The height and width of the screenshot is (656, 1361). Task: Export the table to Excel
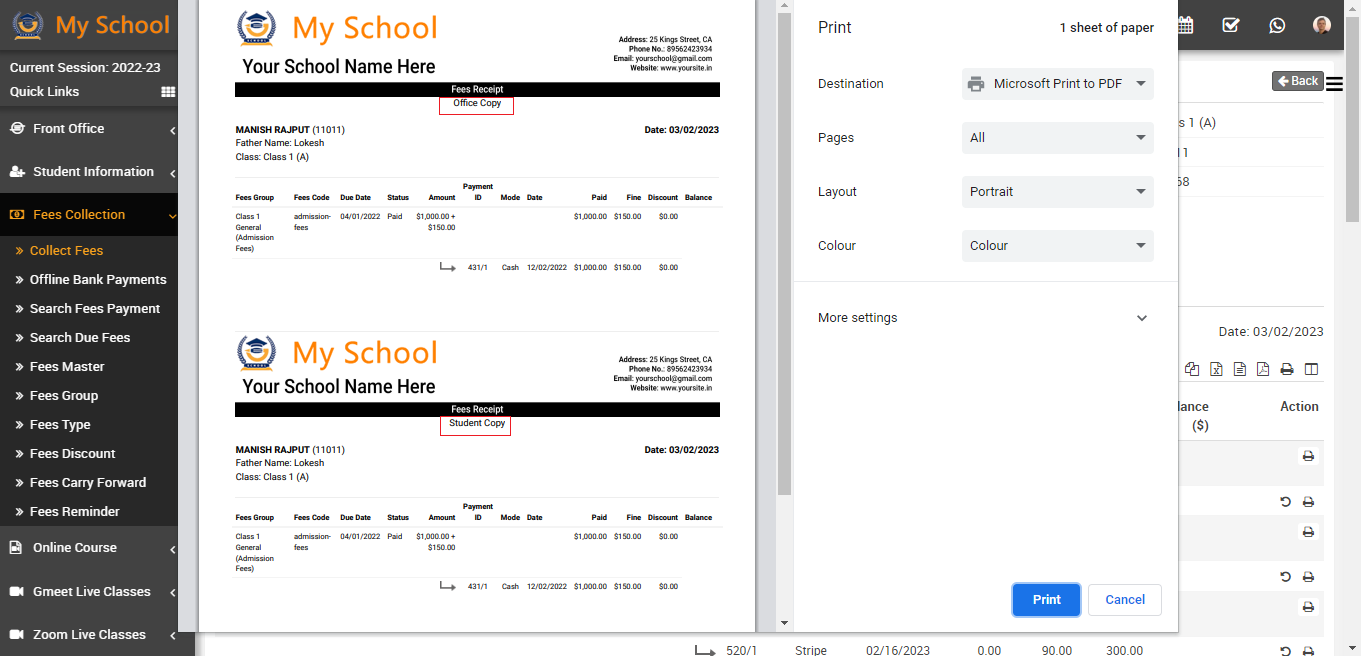pyautogui.click(x=1216, y=370)
